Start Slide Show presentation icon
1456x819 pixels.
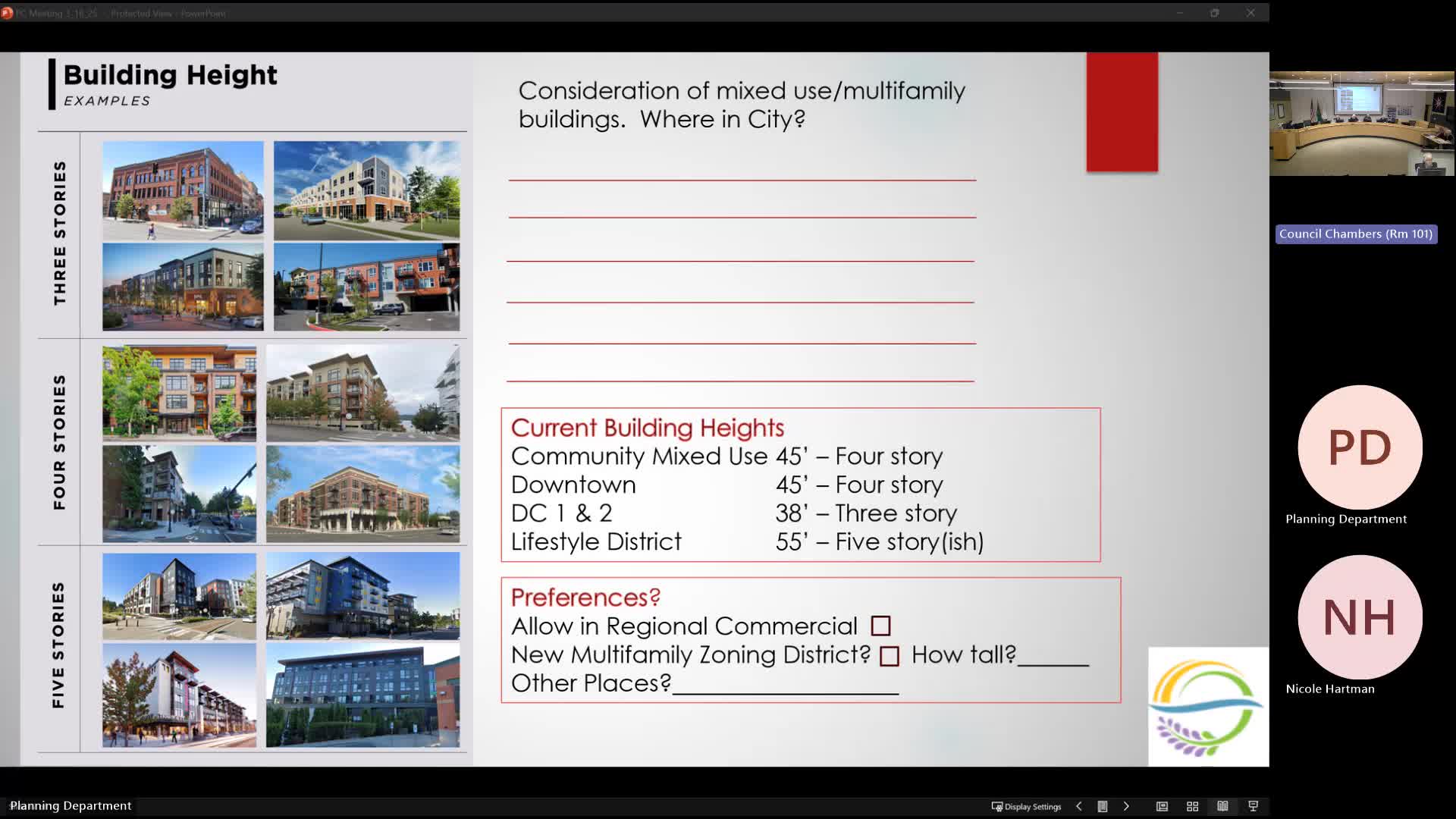coord(1253,806)
